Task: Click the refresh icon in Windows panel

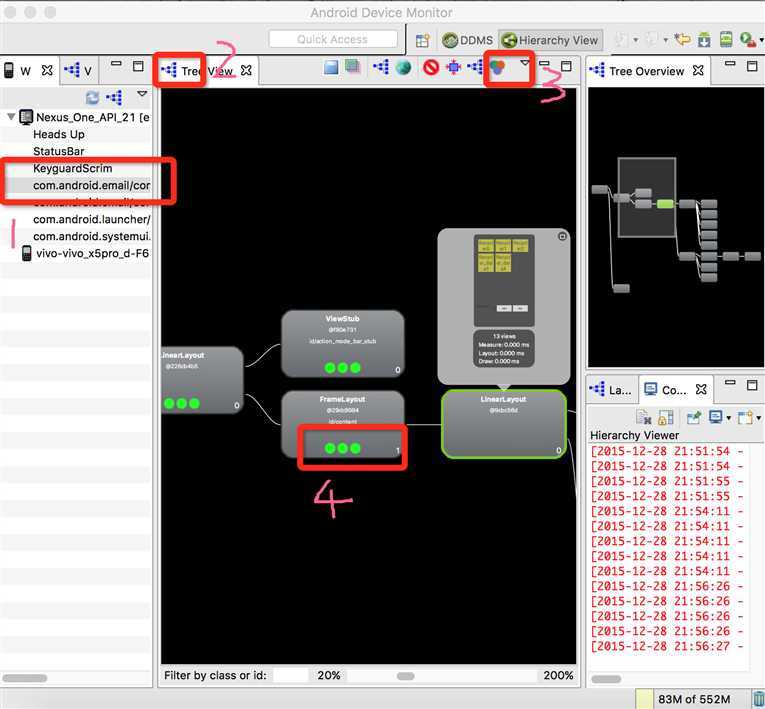Action: click(x=92, y=98)
